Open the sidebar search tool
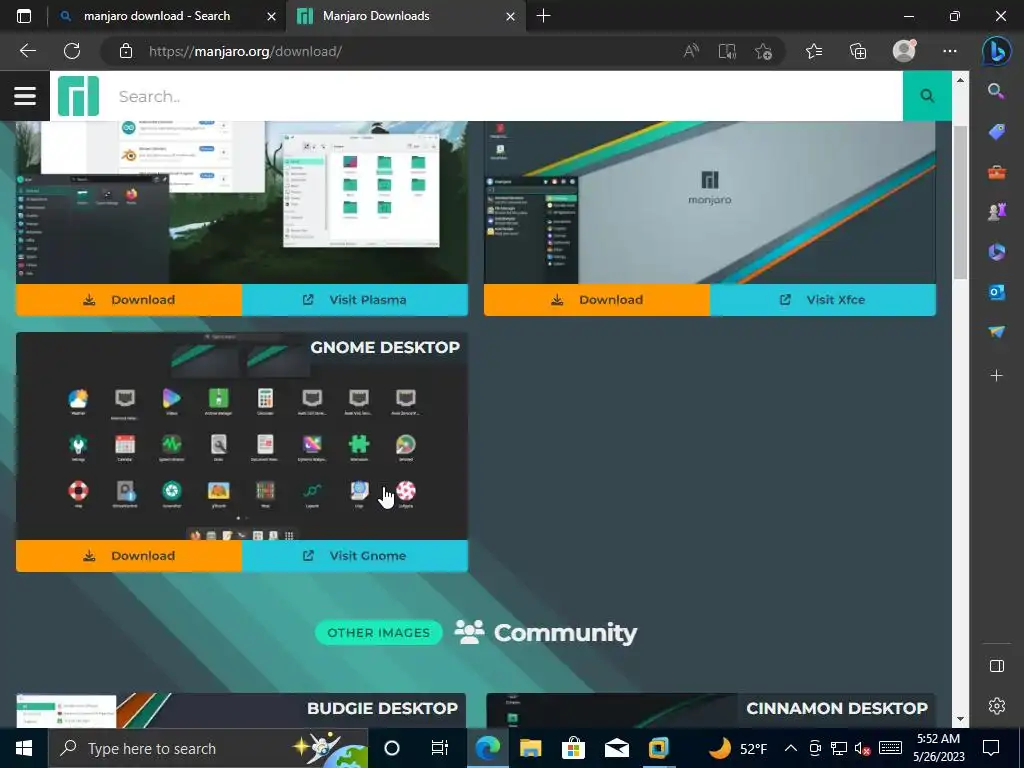 click(x=996, y=91)
